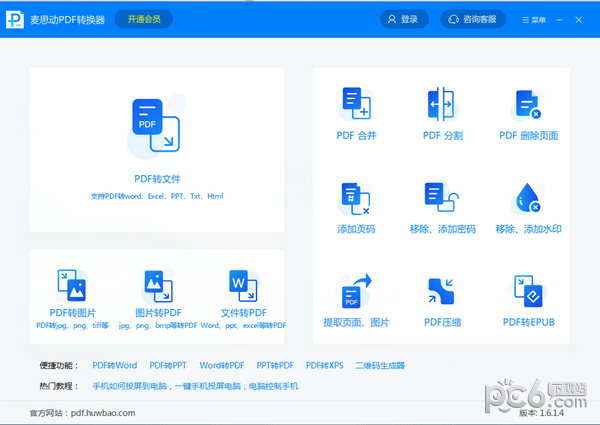
Task: Open the 菜单 menu
Action: (534, 20)
